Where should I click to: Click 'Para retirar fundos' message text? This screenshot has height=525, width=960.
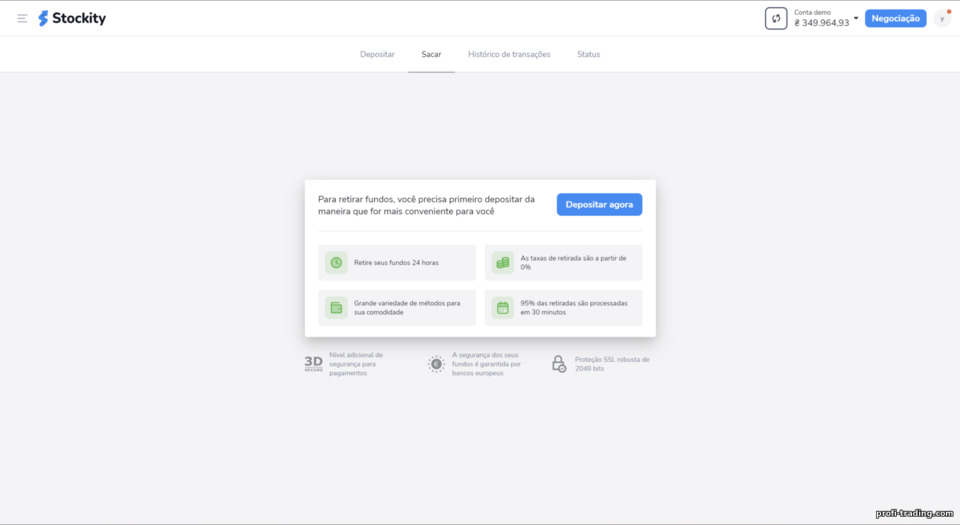pos(426,205)
